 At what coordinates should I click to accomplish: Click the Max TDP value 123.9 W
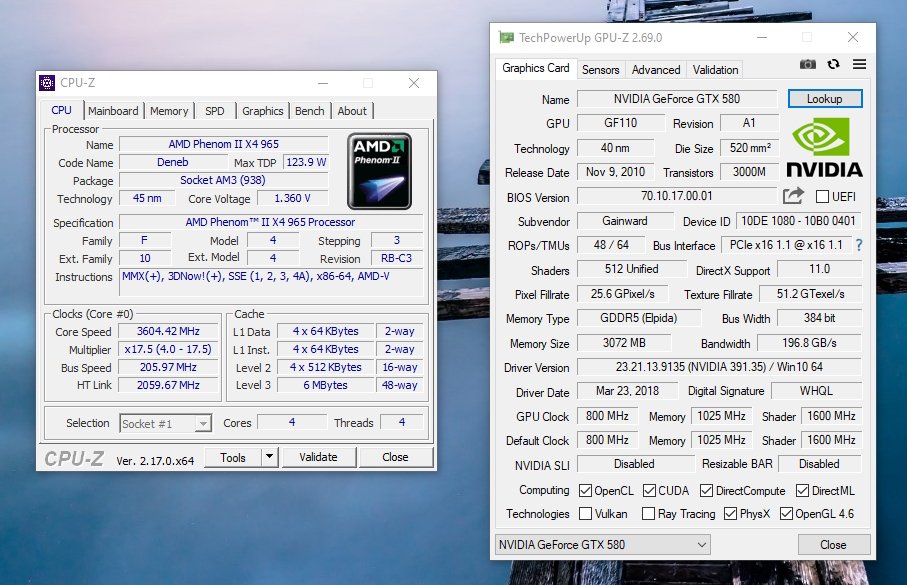click(306, 162)
